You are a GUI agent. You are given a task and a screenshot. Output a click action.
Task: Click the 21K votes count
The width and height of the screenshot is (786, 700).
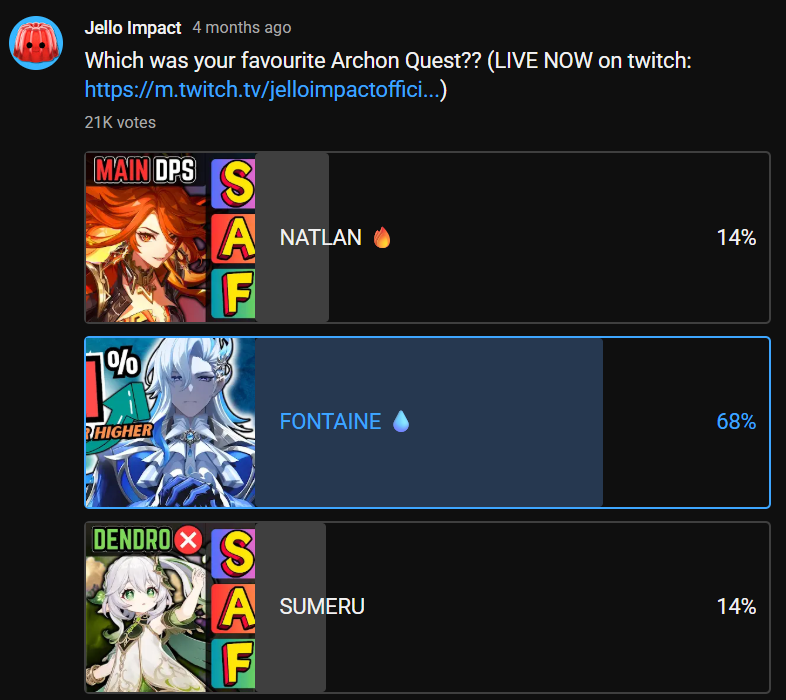120,122
